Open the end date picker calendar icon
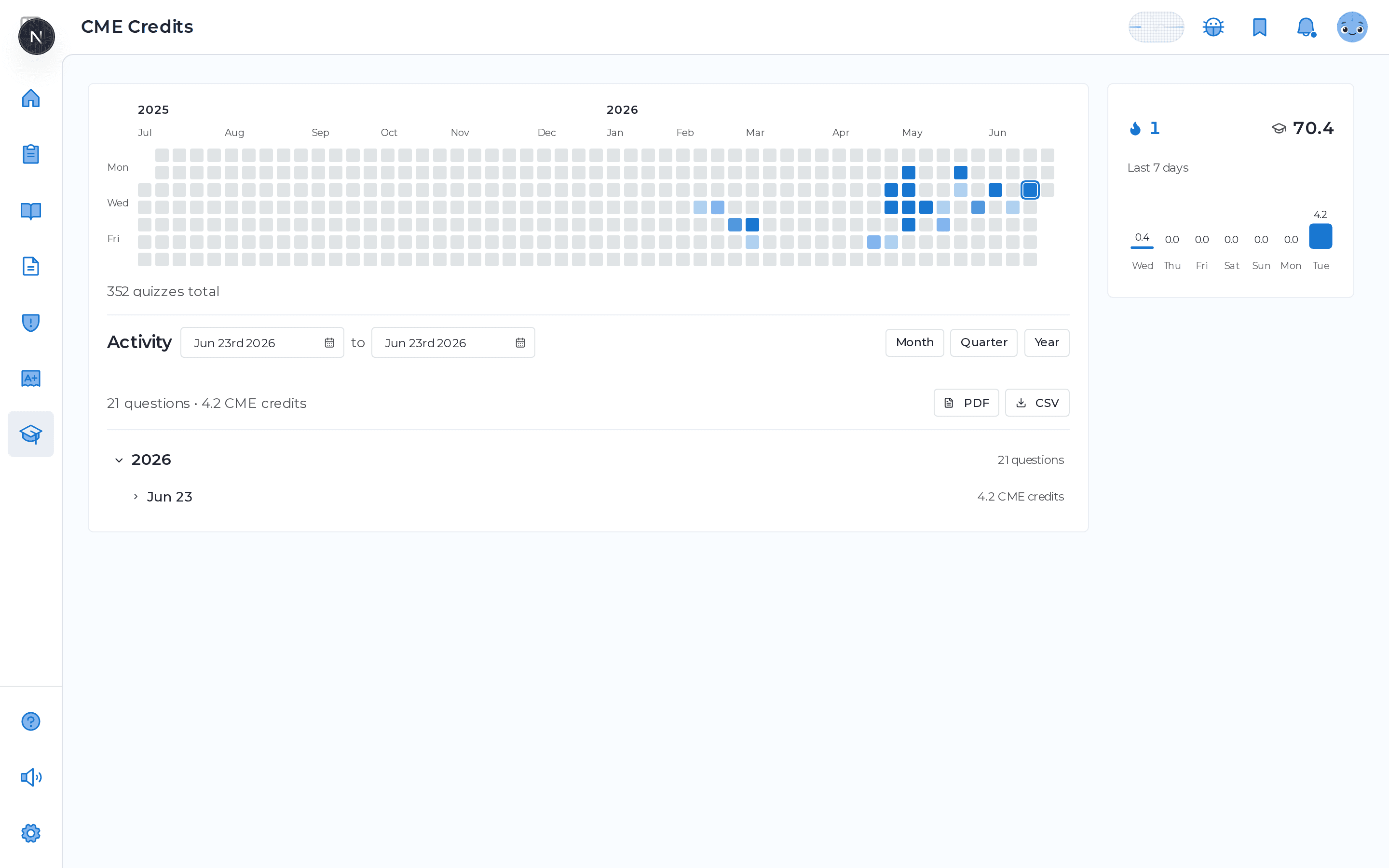The image size is (1389, 868). [x=520, y=343]
